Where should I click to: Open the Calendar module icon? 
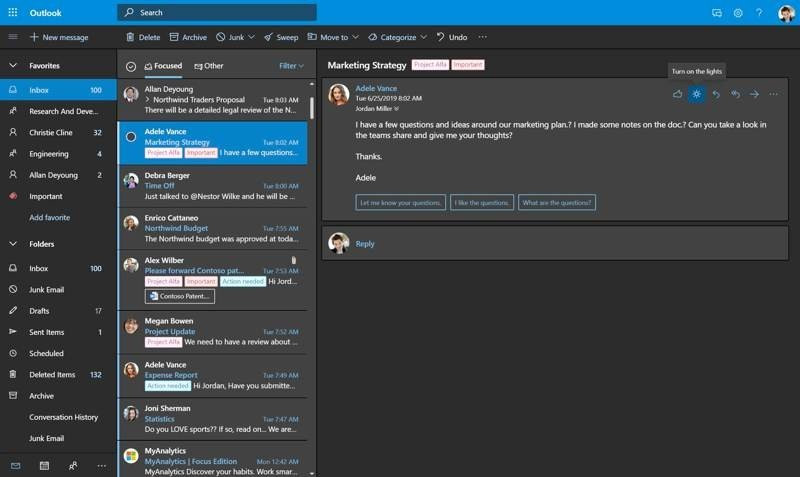44,465
